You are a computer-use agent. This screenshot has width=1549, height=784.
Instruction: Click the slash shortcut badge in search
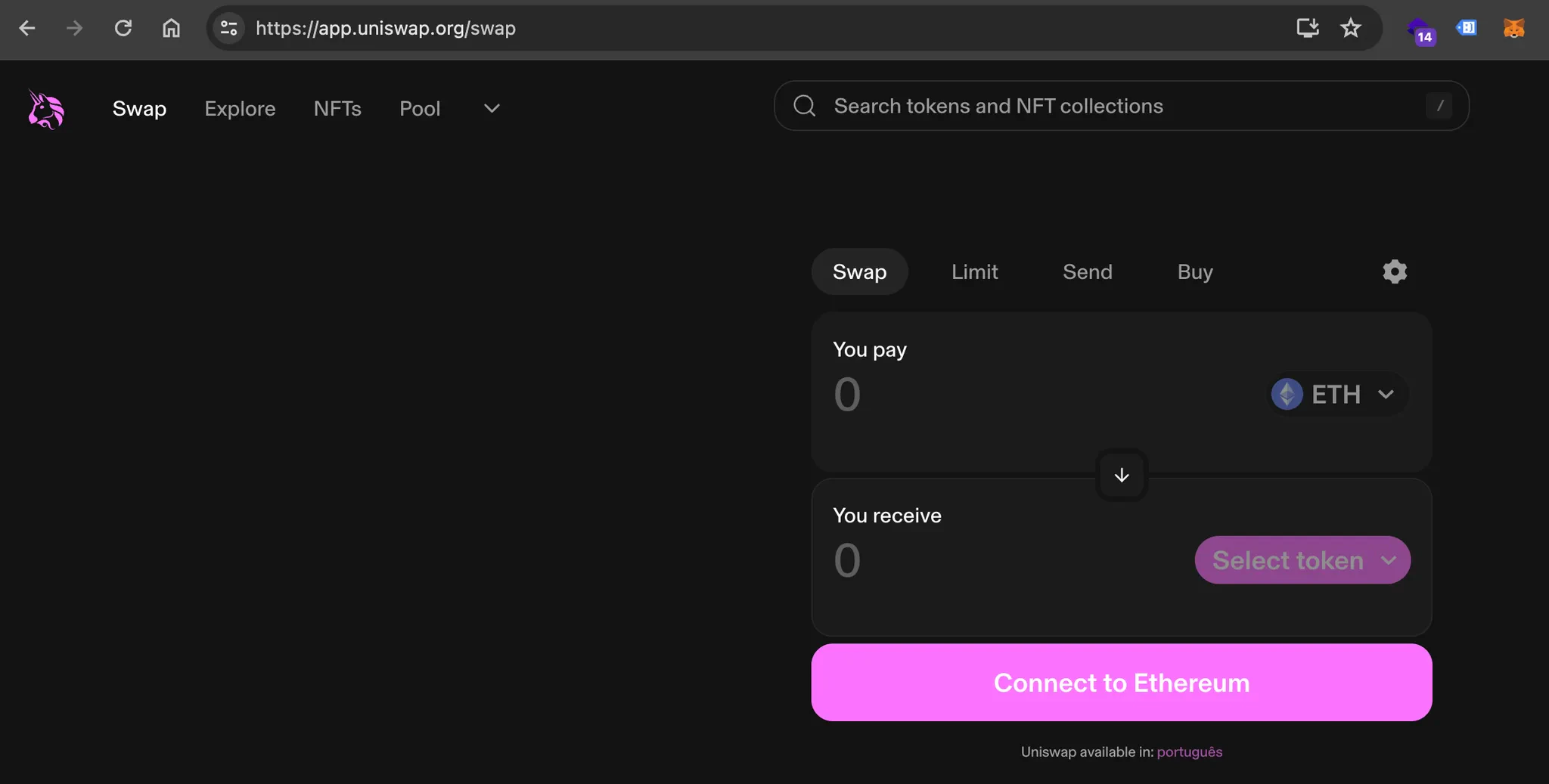[x=1439, y=106]
